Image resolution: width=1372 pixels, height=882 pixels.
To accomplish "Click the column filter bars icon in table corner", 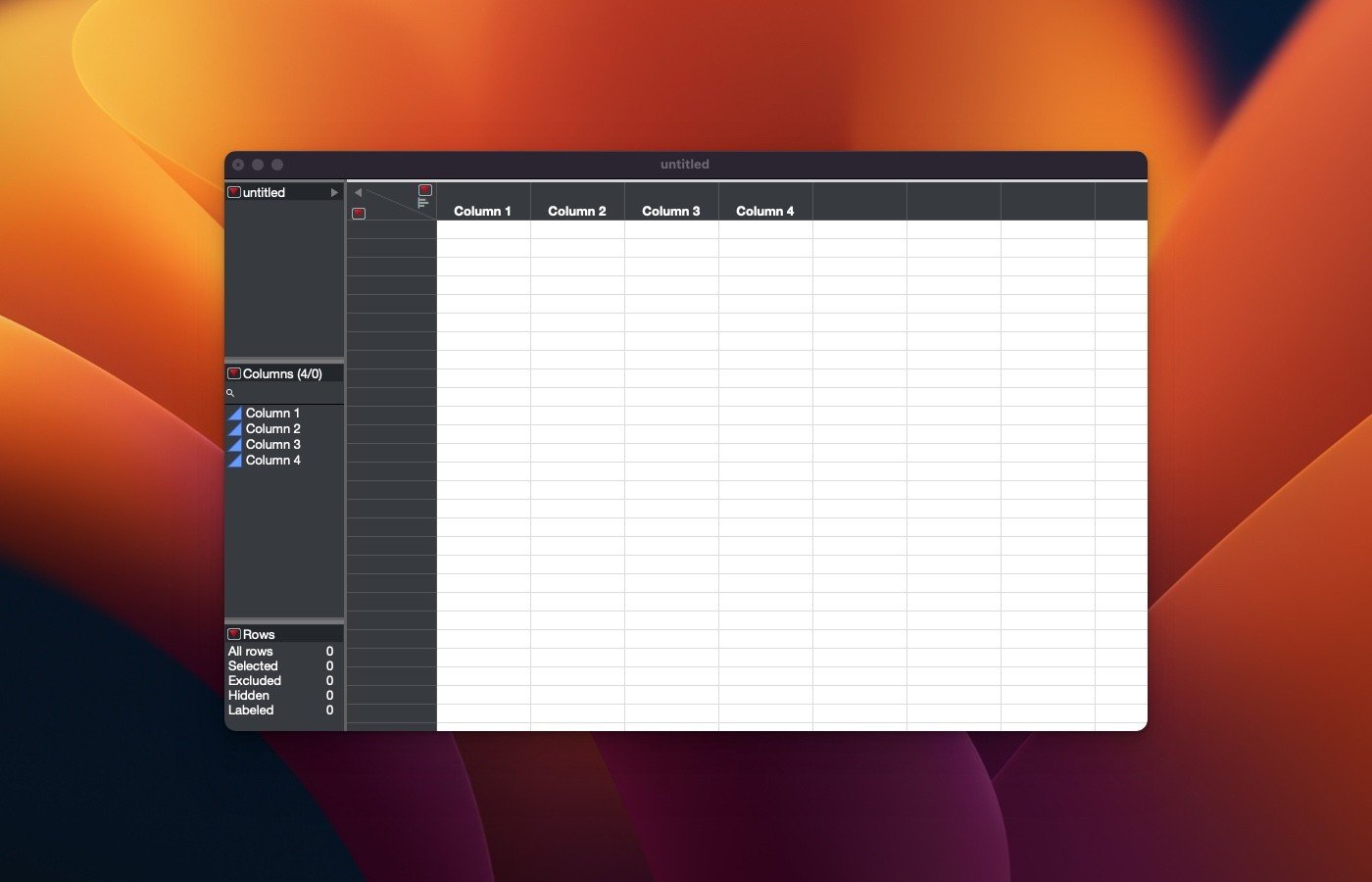I will click(423, 203).
